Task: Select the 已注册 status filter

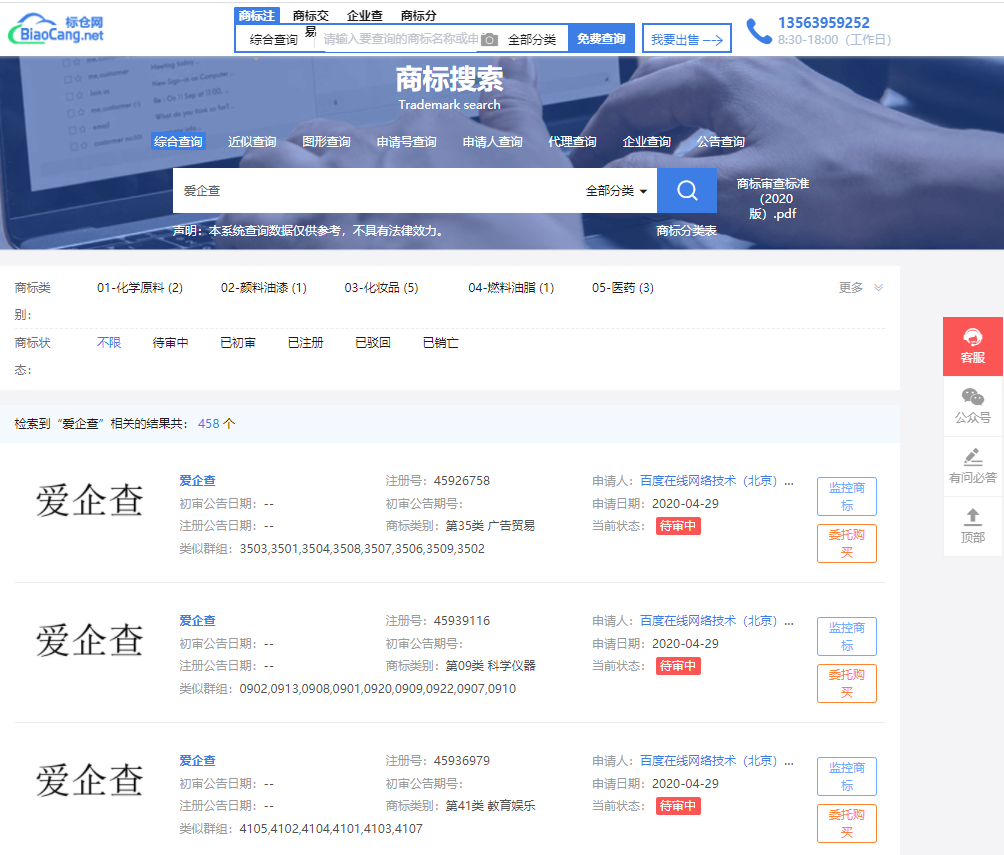Action: pos(305,343)
